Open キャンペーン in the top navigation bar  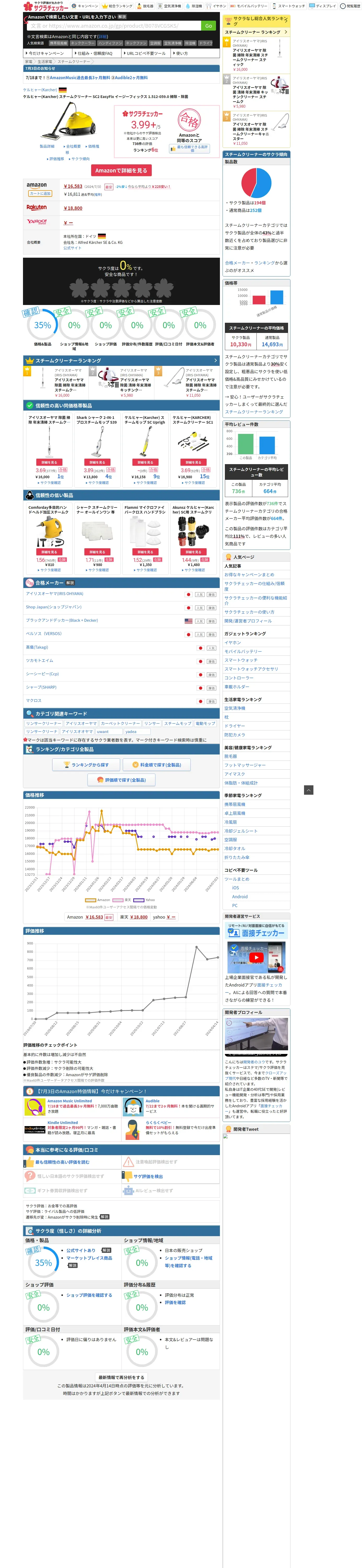(85, 6)
